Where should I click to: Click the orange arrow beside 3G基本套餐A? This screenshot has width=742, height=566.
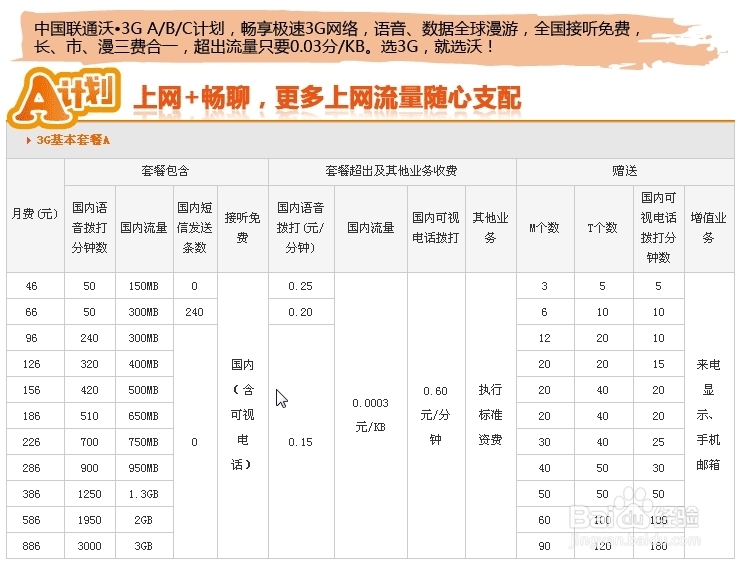pos(29,141)
